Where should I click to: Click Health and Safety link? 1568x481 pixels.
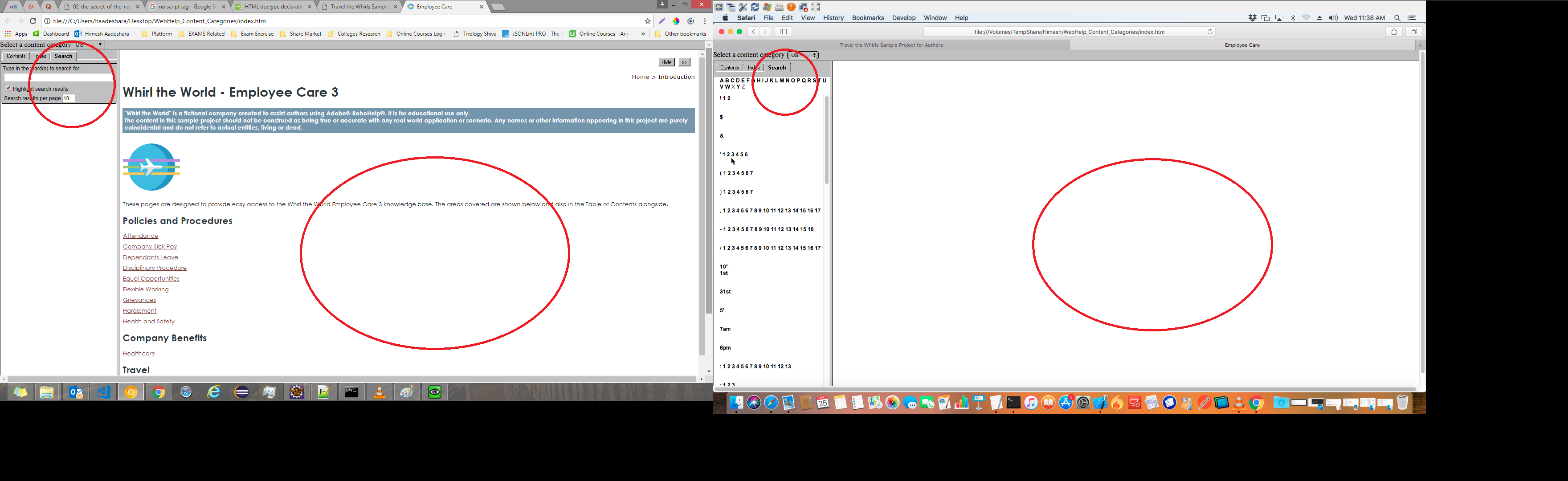[x=148, y=321]
